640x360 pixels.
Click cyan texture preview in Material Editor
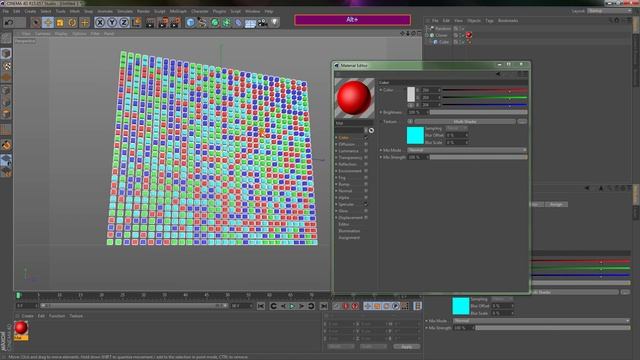click(x=415, y=135)
